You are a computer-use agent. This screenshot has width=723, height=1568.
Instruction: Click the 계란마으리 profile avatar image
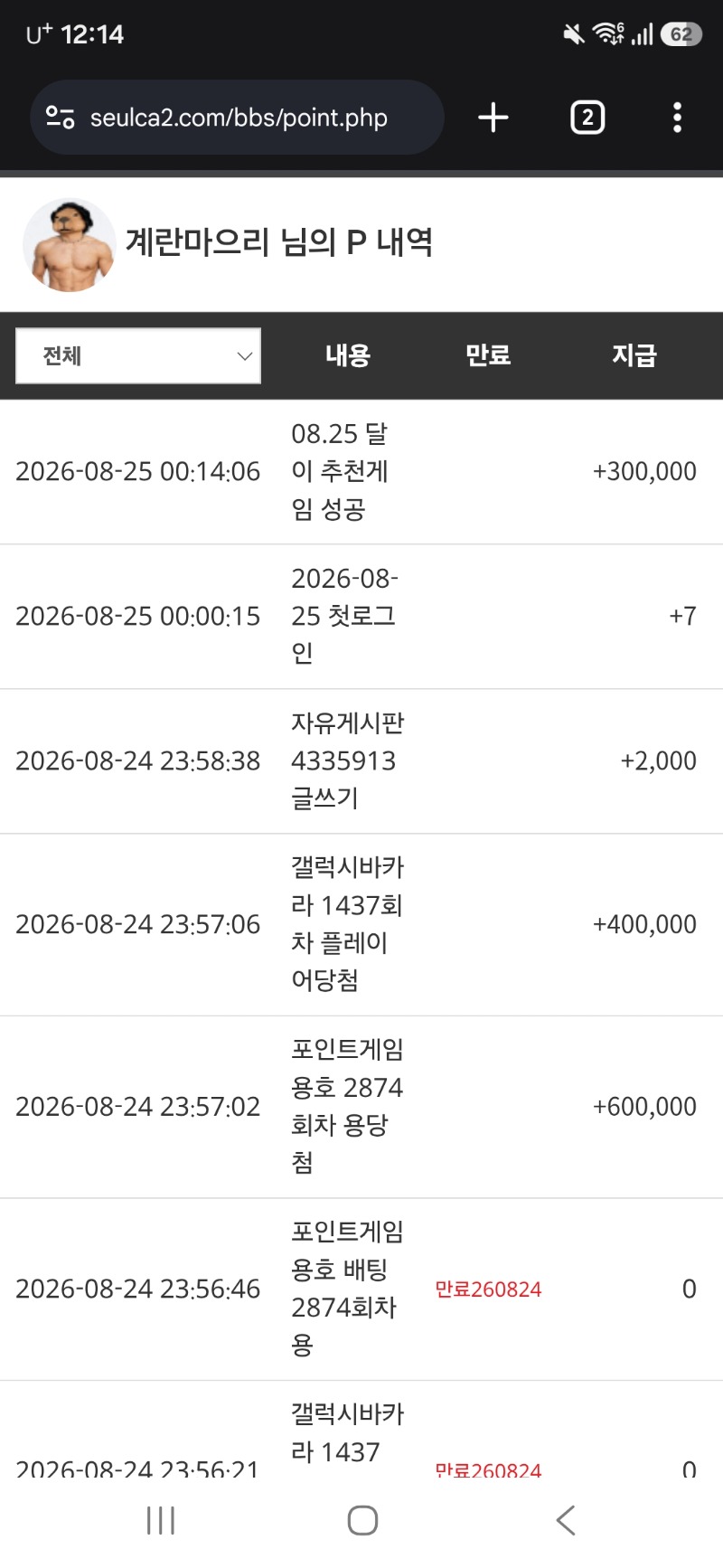coord(69,245)
